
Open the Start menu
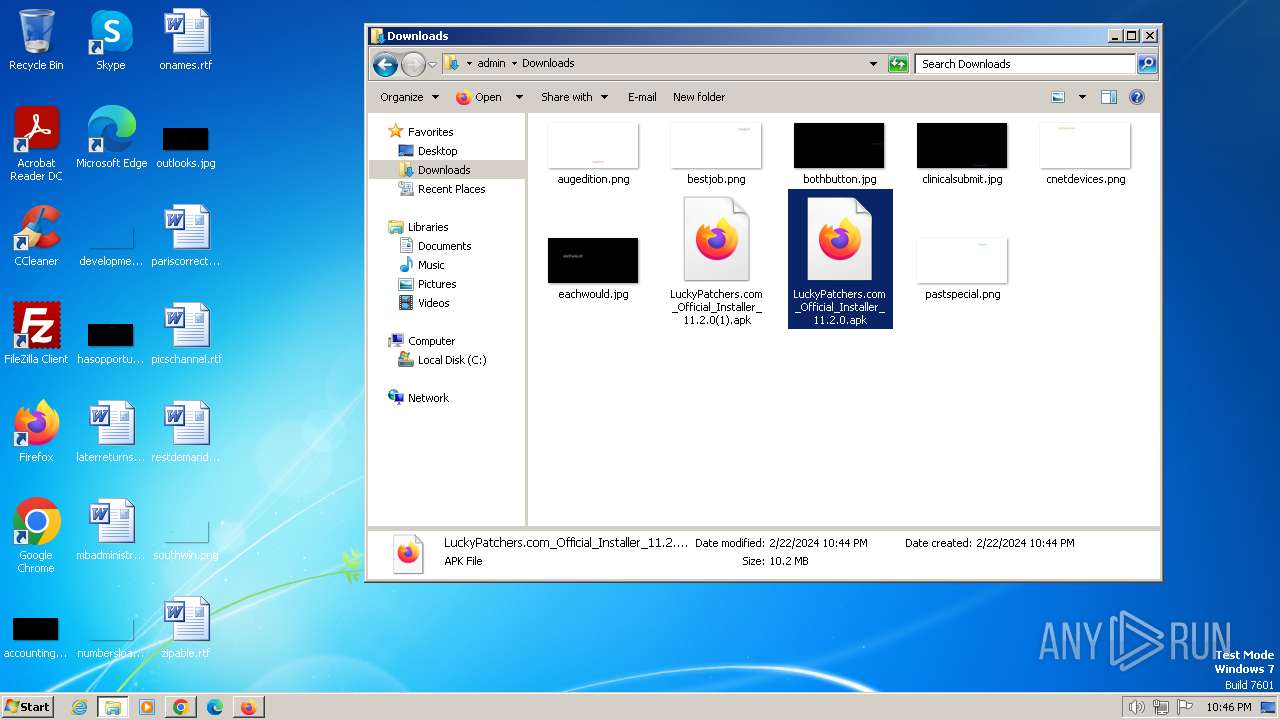[x=28, y=707]
